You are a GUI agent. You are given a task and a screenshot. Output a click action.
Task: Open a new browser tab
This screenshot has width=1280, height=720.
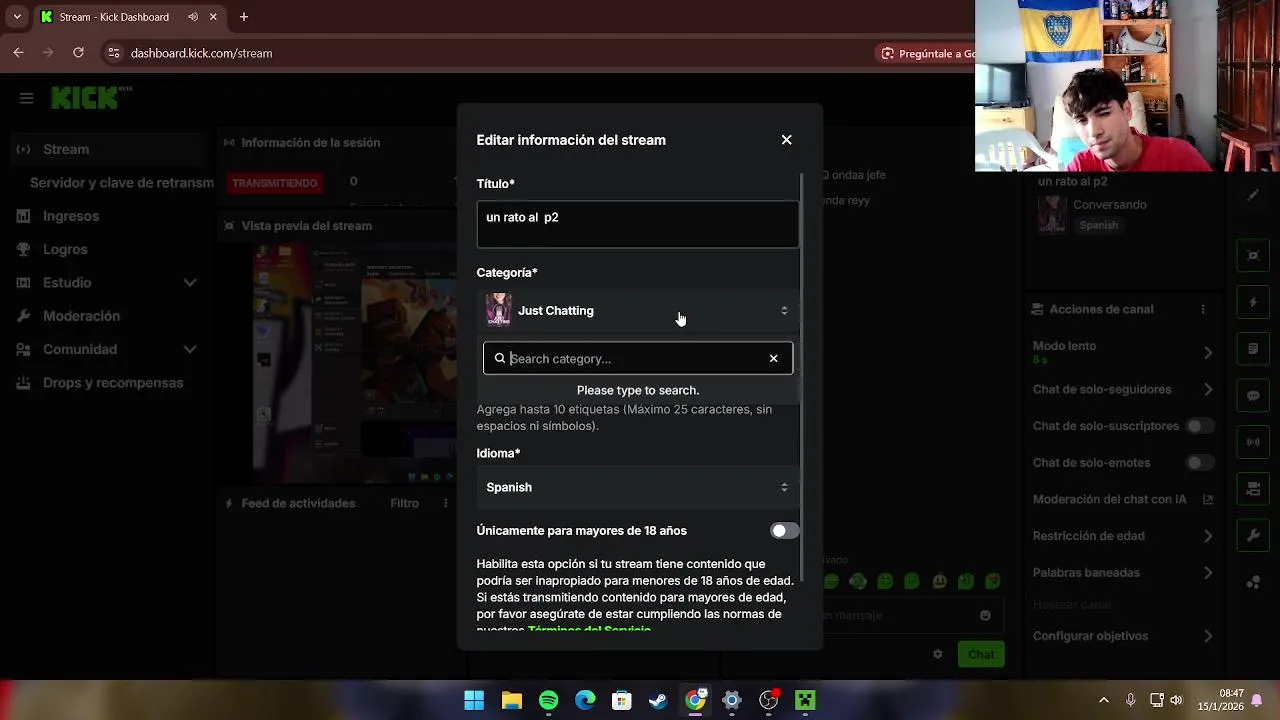click(243, 17)
